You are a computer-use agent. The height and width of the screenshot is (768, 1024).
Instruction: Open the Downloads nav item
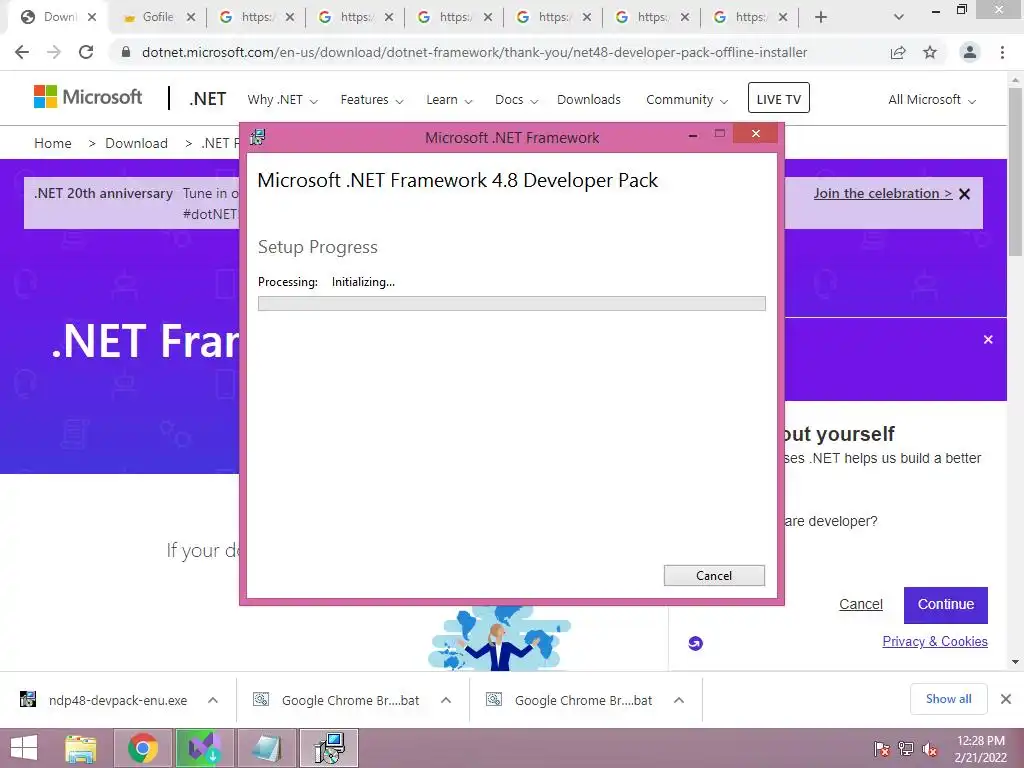tap(588, 100)
